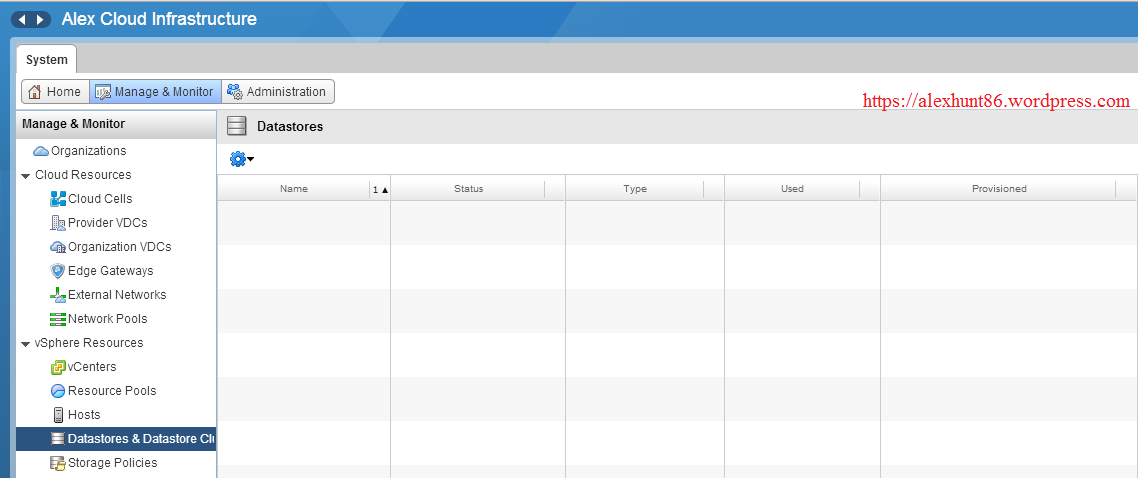This screenshot has height=478, width=1138.
Task: Open External Networks in the tree
Action: click(116, 295)
